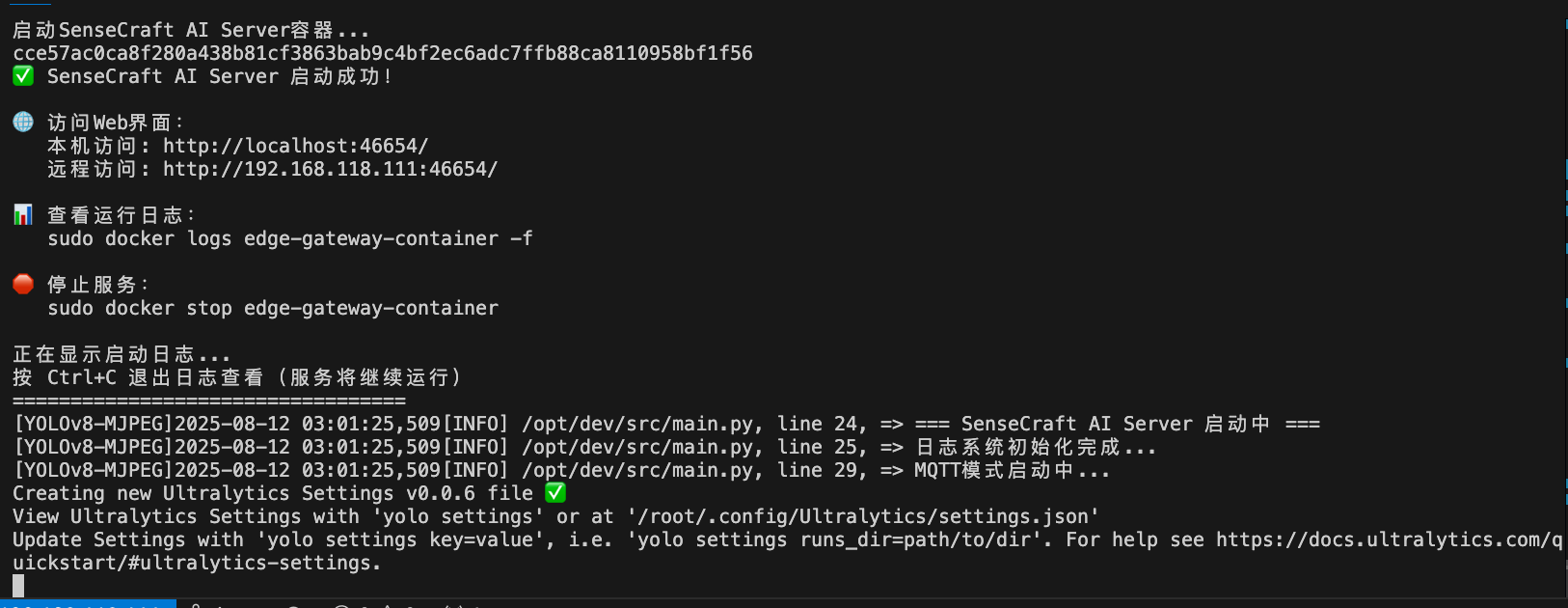Click the Ctrl+C 退出日志查看 hint line

click(x=237, y=377)
